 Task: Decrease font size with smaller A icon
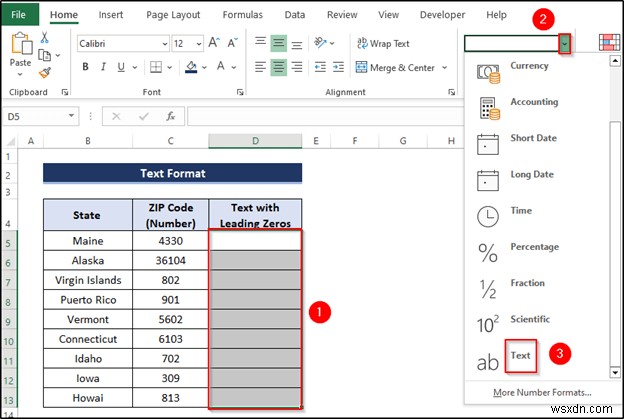click(x=232, y=43)
